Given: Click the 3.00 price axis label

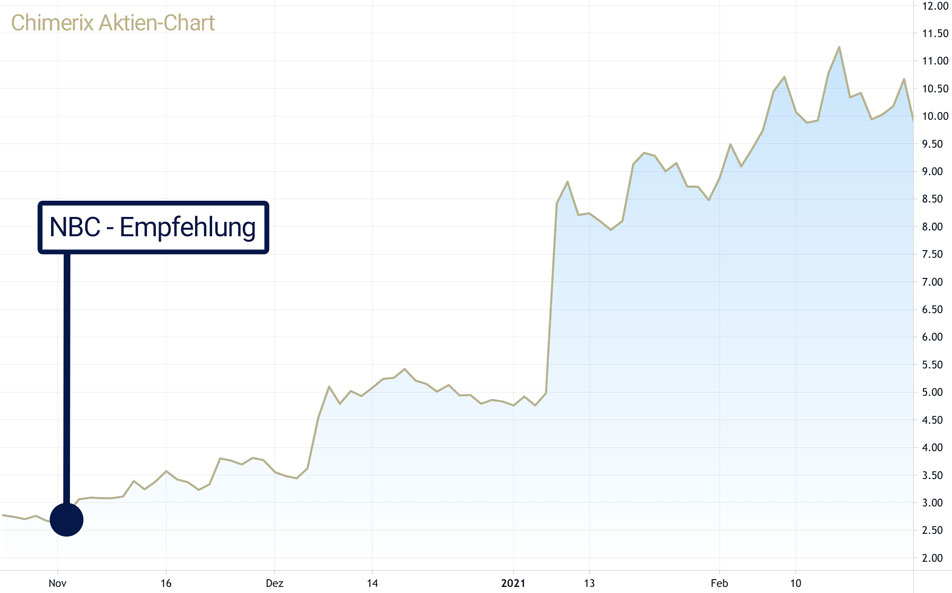Looking at the screenshot, I should [x=933, y=502].
